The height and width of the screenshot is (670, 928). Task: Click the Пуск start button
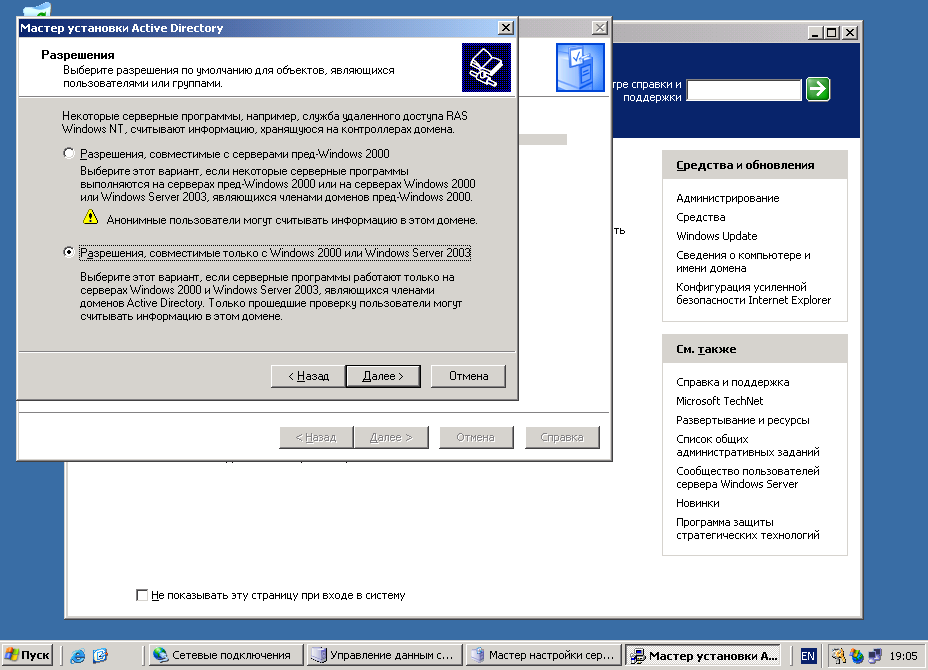pyautogui.click(x=27, y=655)
